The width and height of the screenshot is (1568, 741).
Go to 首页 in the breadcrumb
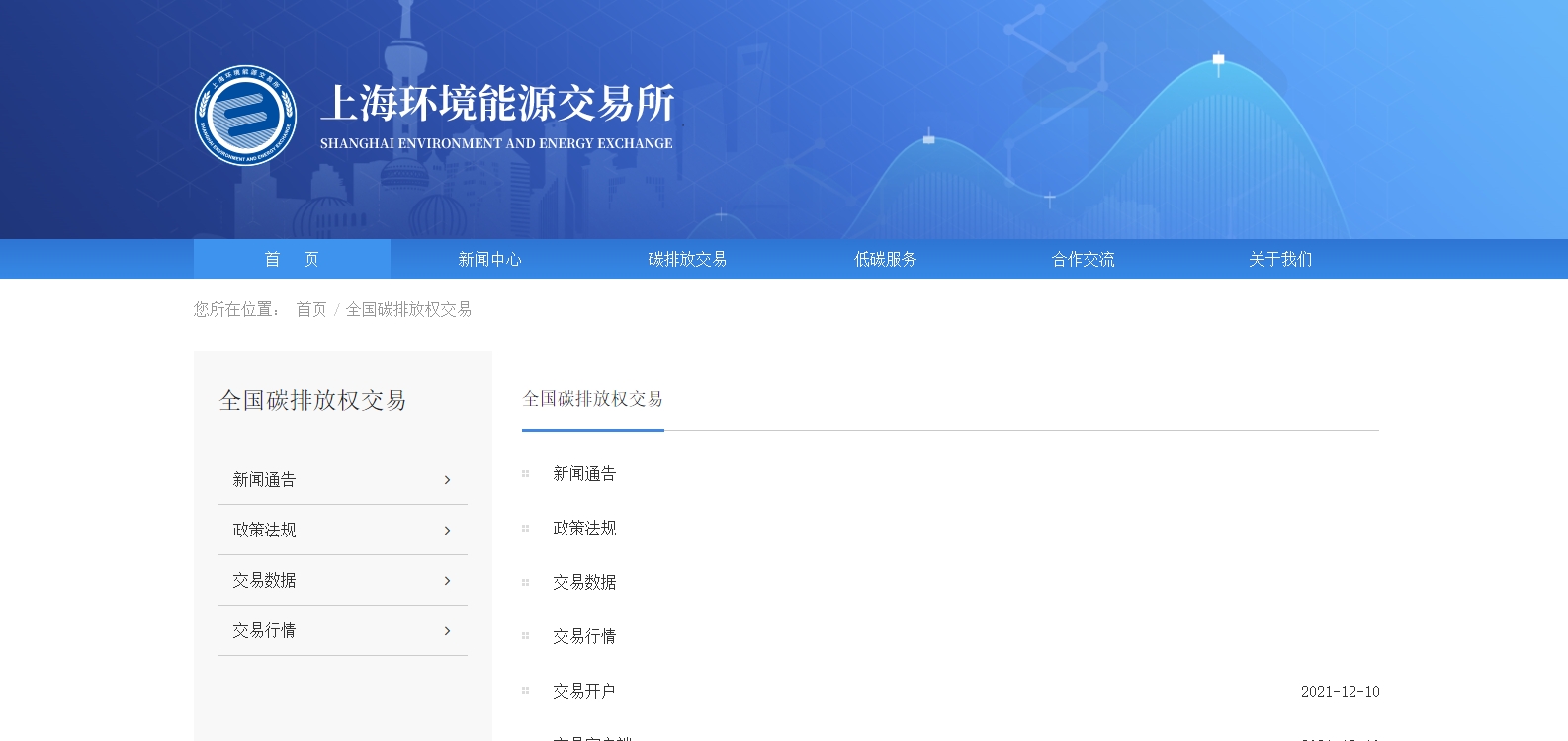tap(311, 309)
